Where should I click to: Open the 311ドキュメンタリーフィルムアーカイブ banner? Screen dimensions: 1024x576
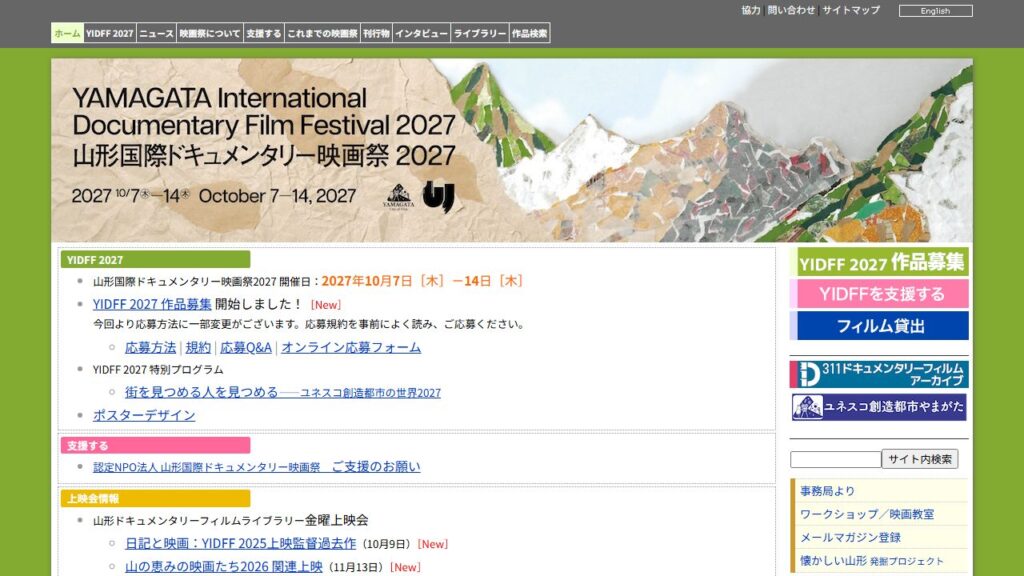pos(879,374)
